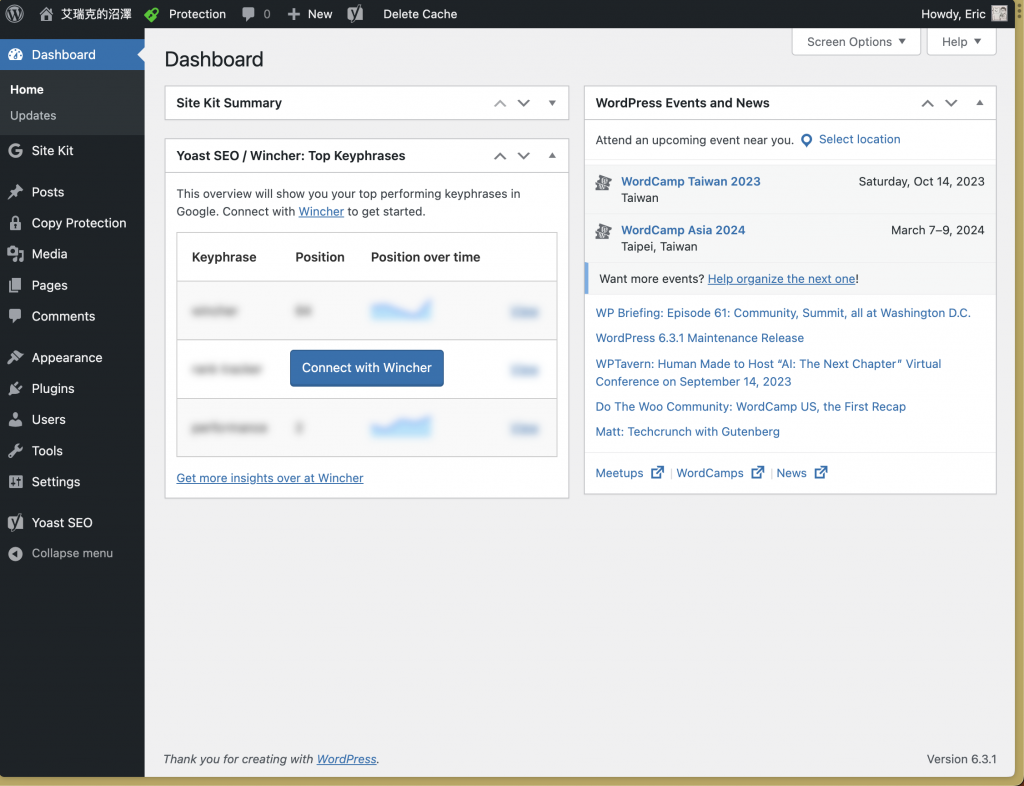The height and width of the screenshot is (786, 1024).
Task: Click the Pages icon in sidebar
Action: tap(16, 285)
